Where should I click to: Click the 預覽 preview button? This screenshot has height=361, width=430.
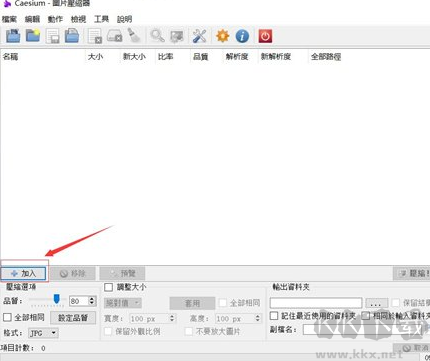122,274
